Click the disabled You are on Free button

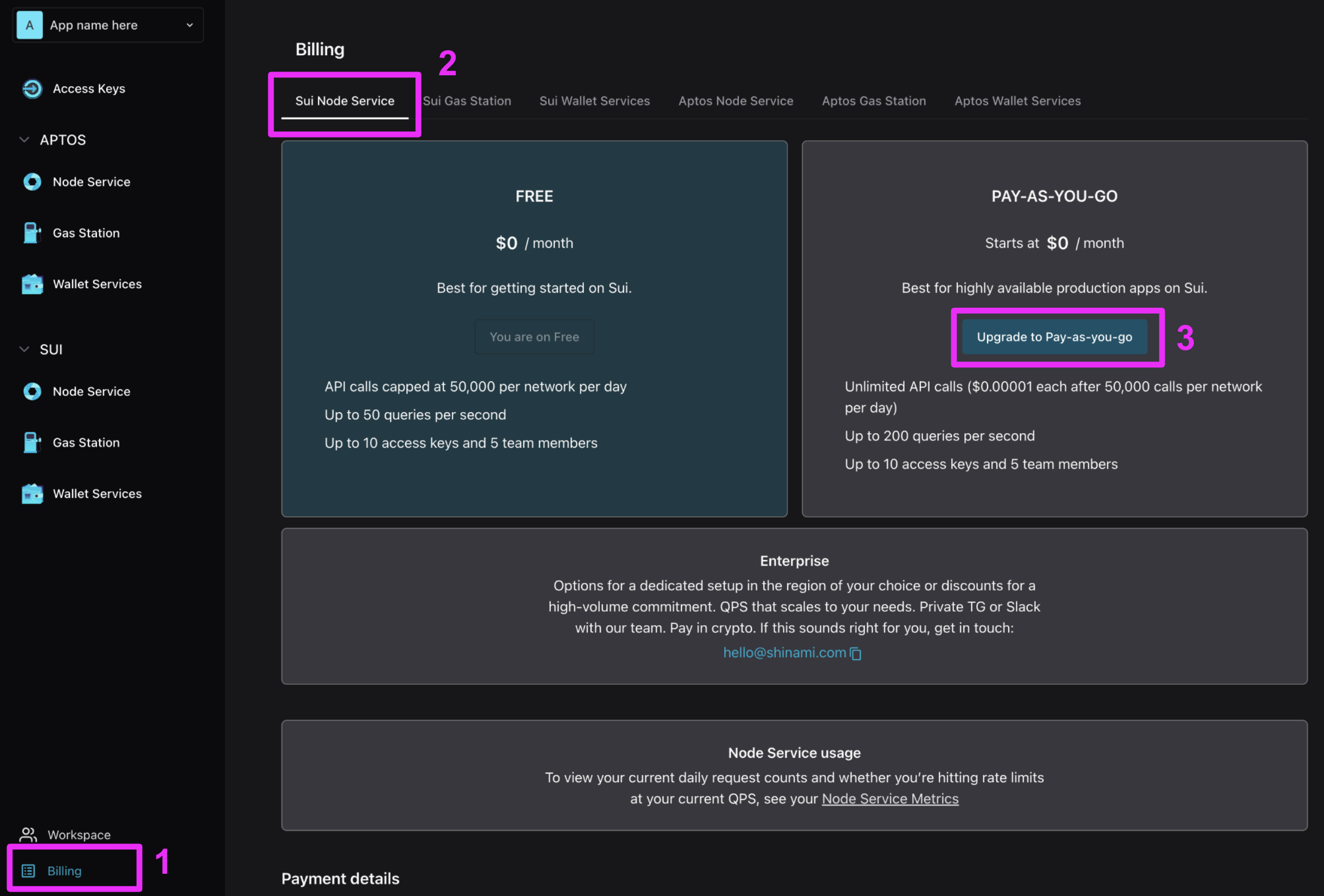point(534,336)
